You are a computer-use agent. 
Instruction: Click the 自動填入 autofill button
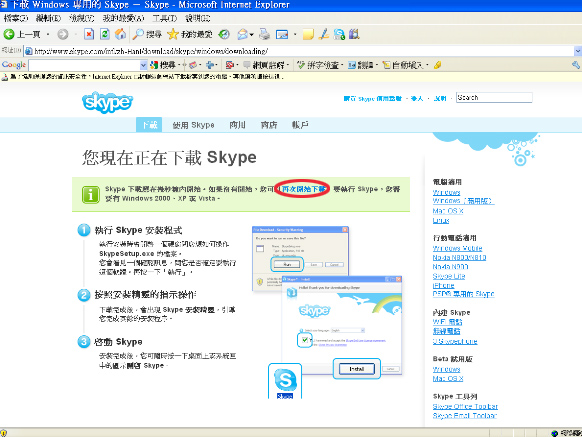coord(403,65)
